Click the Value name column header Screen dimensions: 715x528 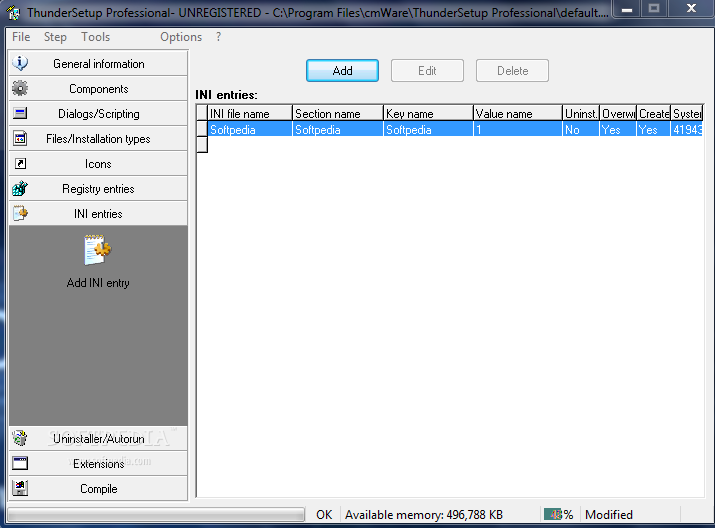coord(518,113)
